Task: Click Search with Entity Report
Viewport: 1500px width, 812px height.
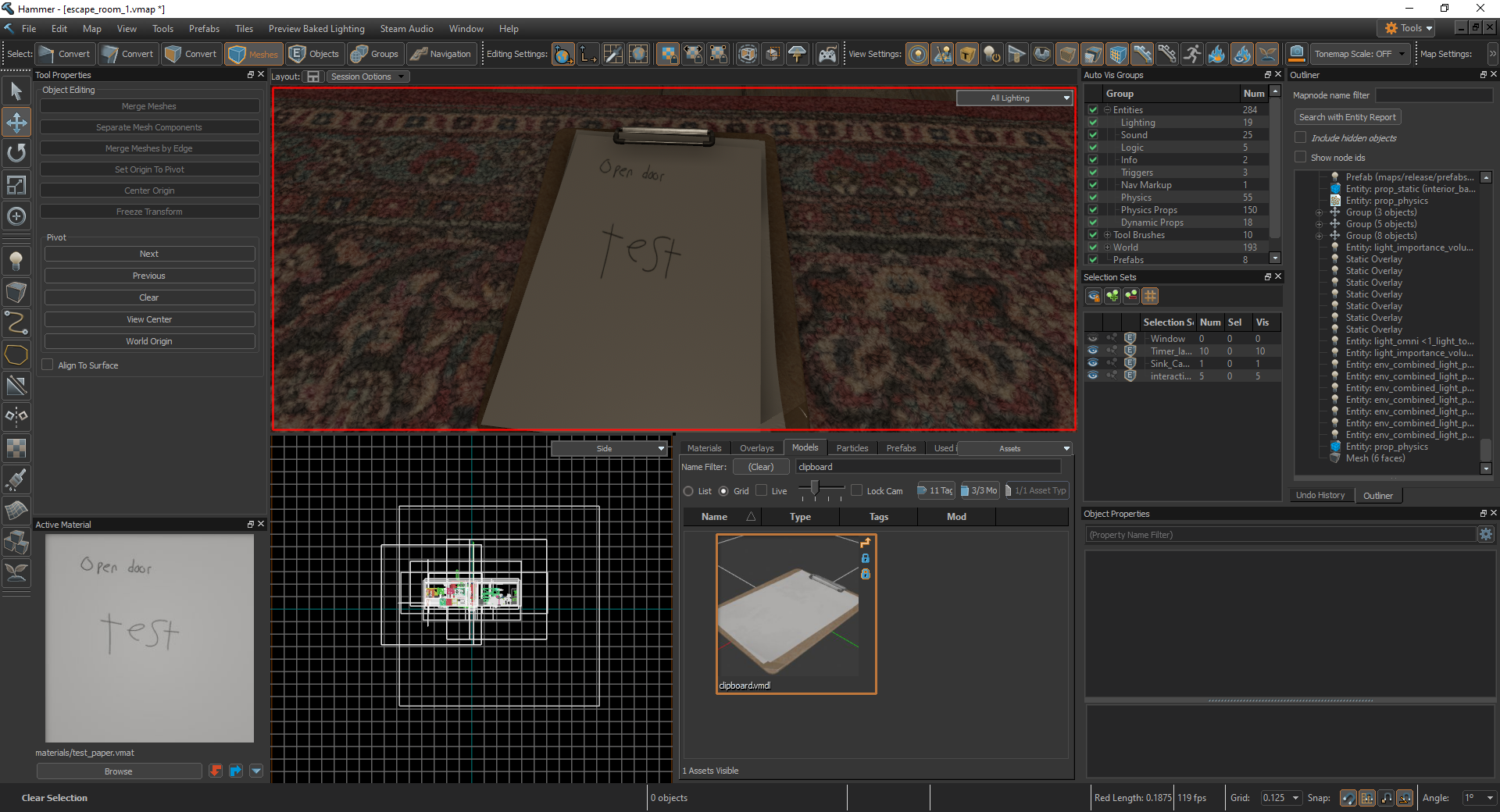Action: click(x=1347, y=117)
